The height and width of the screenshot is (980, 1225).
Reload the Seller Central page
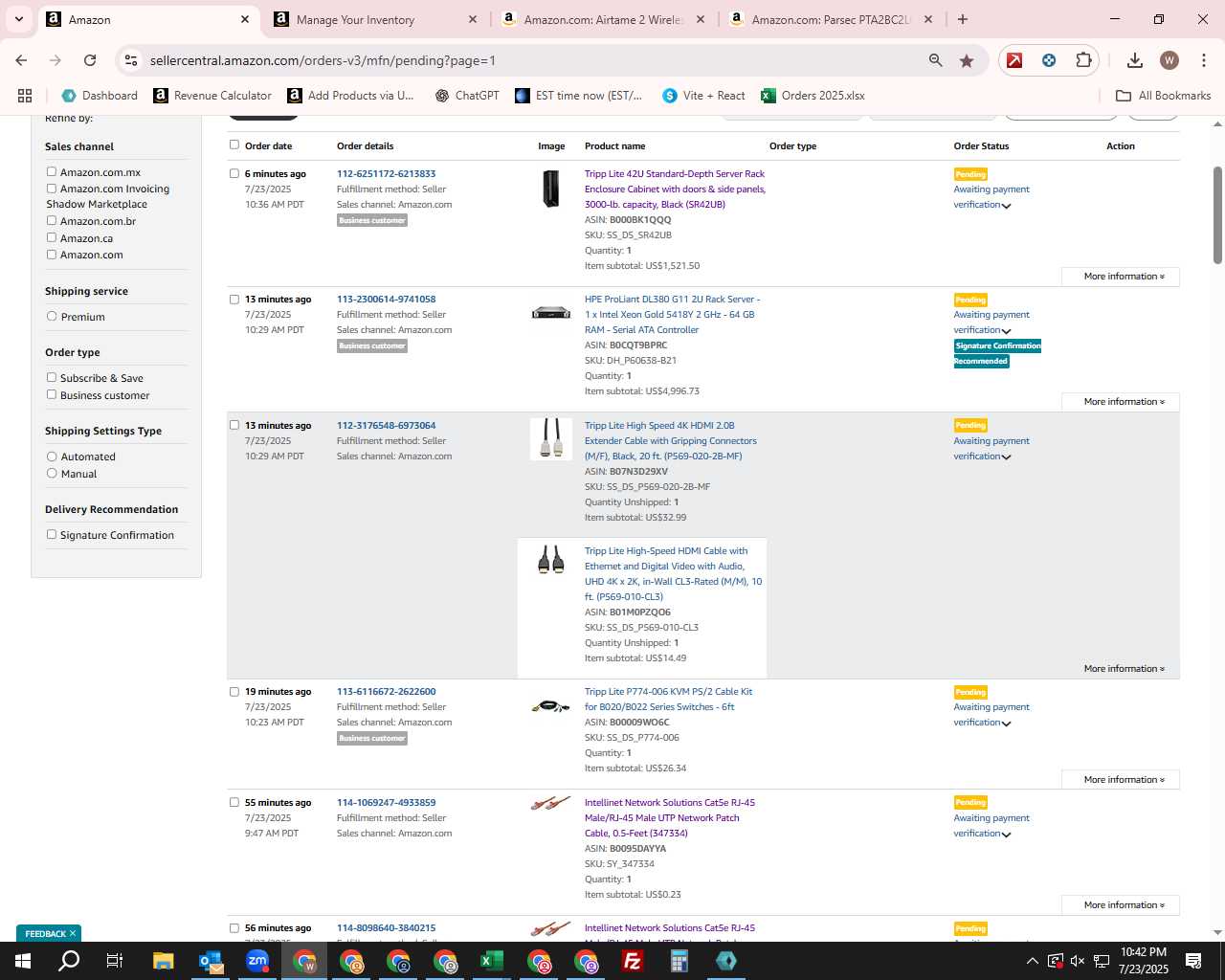coord(90,60)
